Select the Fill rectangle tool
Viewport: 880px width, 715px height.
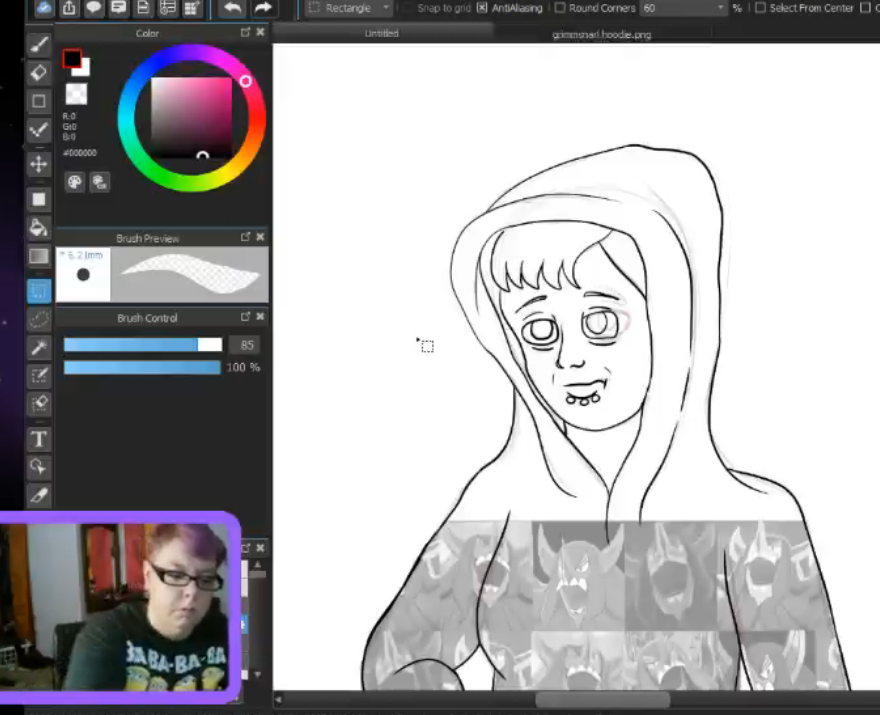[x=39, y=199]
